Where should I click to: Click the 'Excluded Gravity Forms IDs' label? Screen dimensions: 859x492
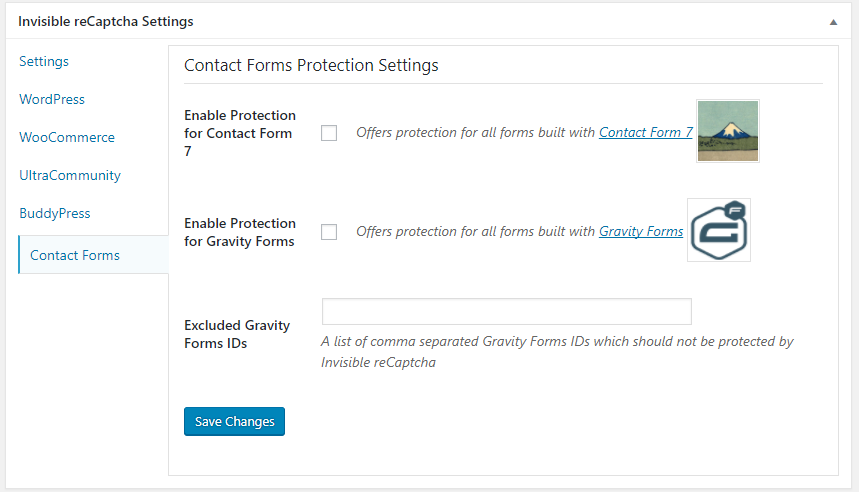[x=237, y=334]
